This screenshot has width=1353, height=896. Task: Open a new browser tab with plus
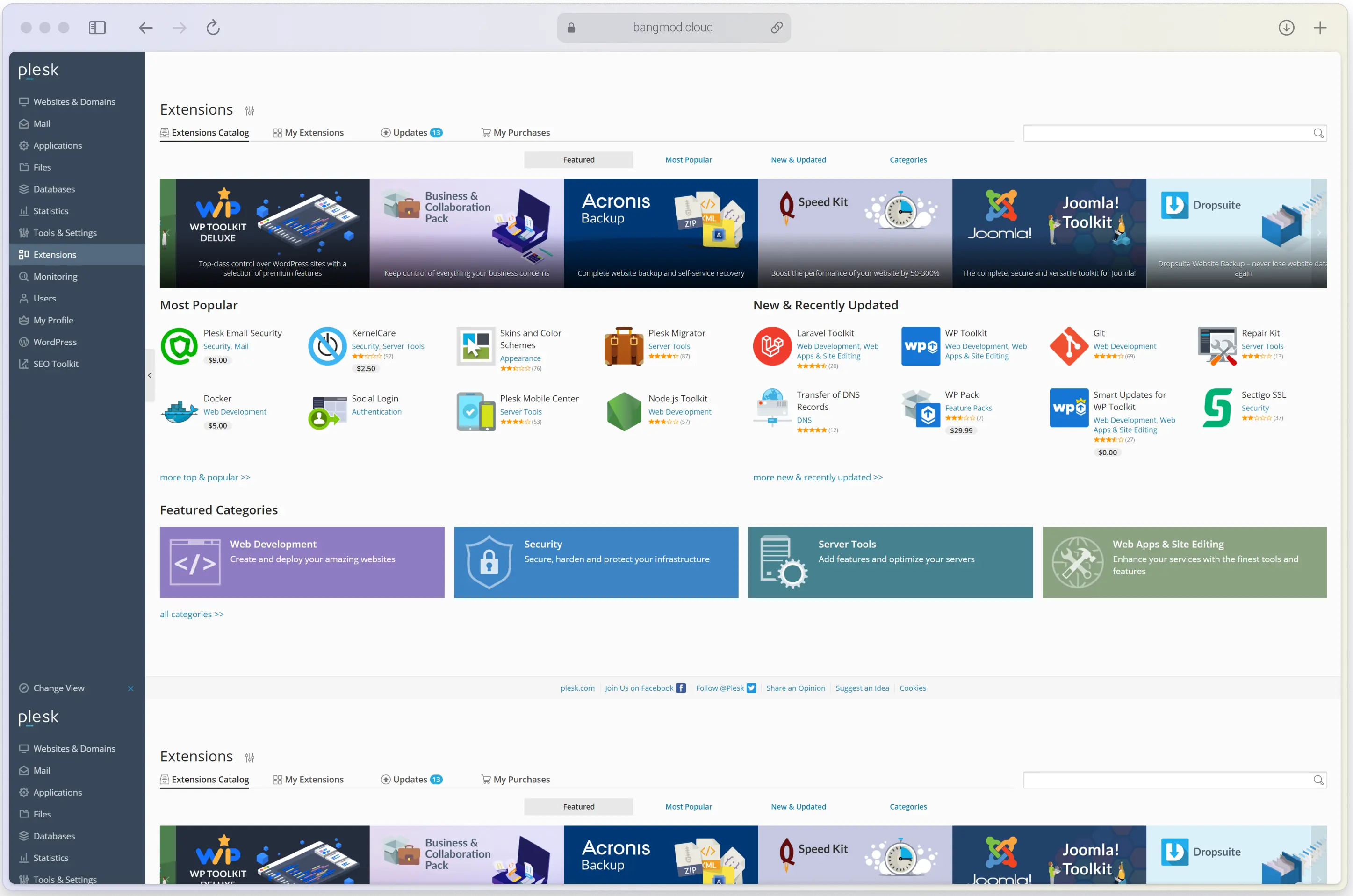click(x=1320, y=28)
